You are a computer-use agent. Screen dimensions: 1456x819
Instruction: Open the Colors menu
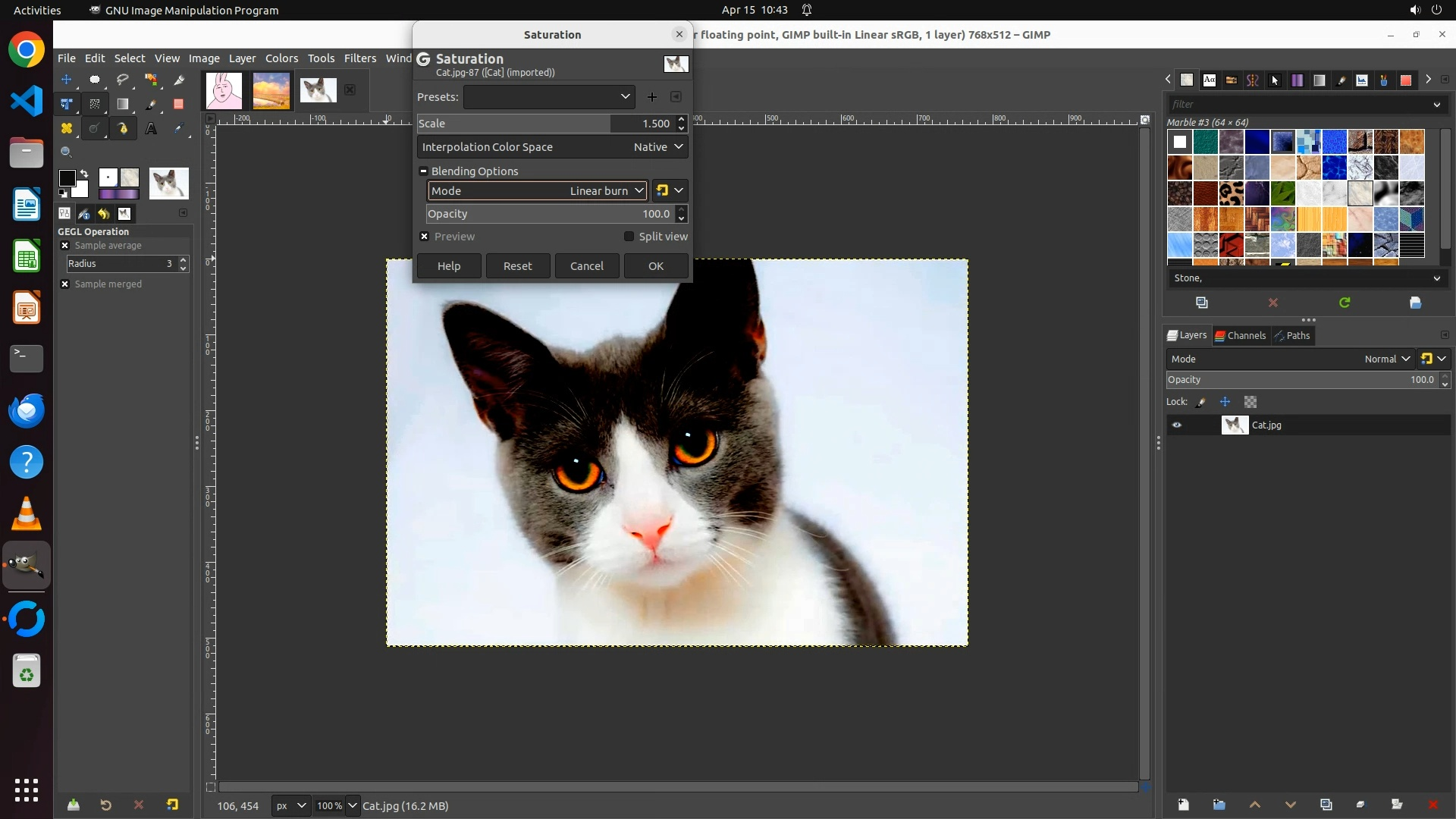281,58
